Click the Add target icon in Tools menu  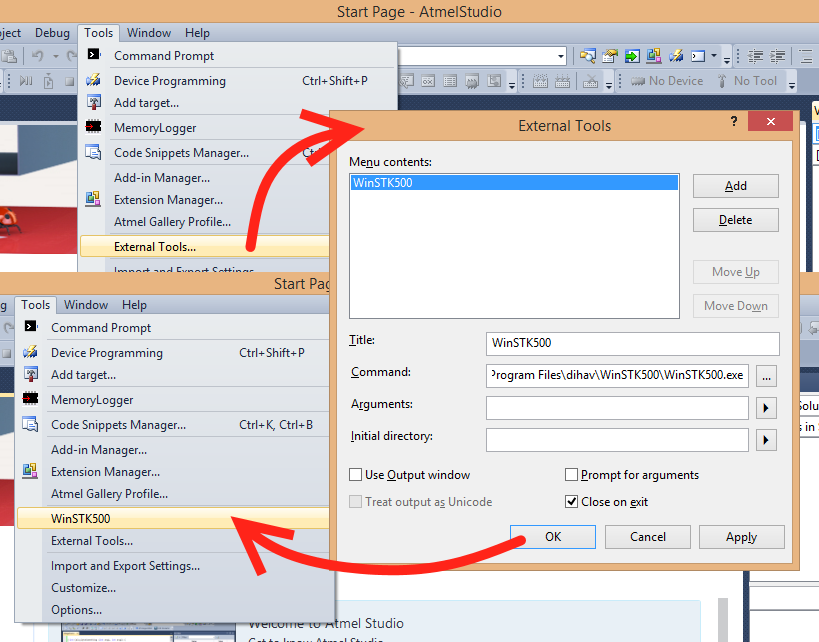(92, 102)
